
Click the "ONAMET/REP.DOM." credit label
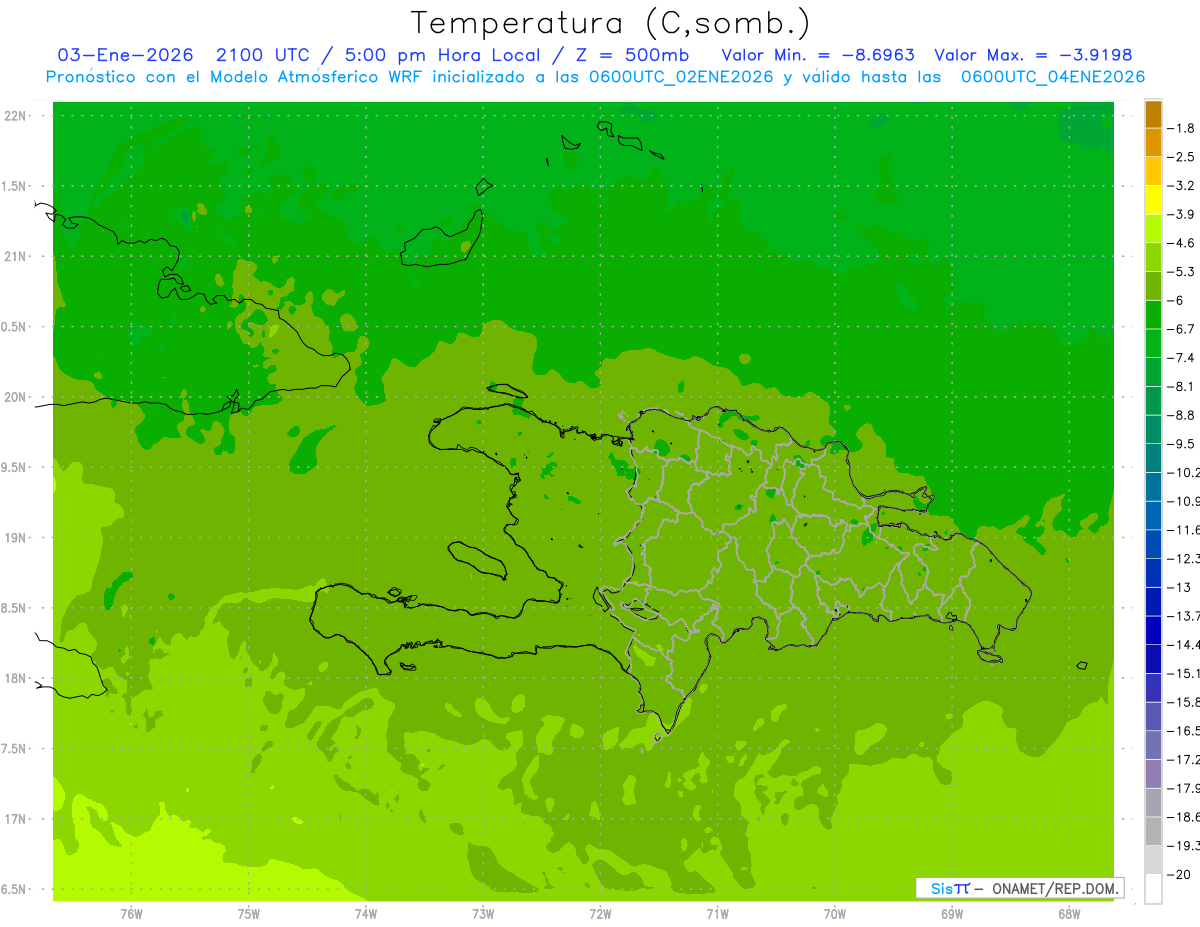coord(1054,888)
